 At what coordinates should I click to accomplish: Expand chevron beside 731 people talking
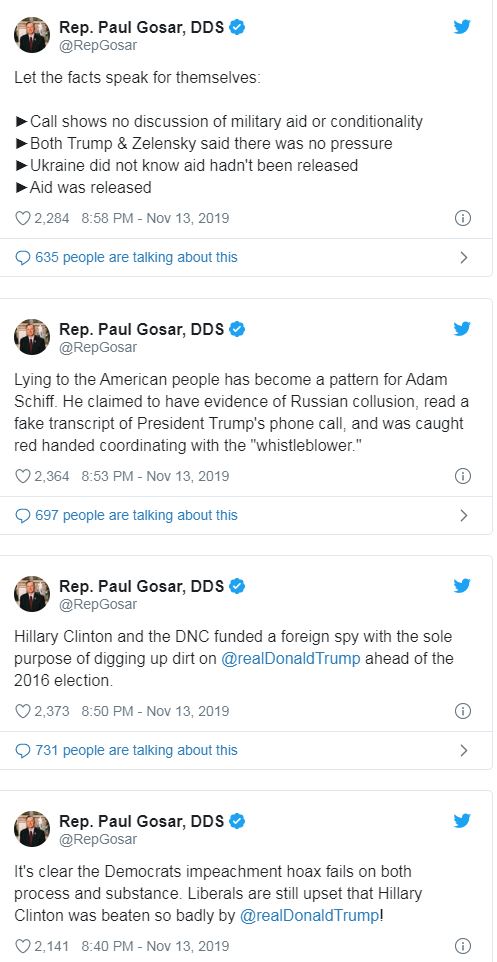tap(464, 750)
